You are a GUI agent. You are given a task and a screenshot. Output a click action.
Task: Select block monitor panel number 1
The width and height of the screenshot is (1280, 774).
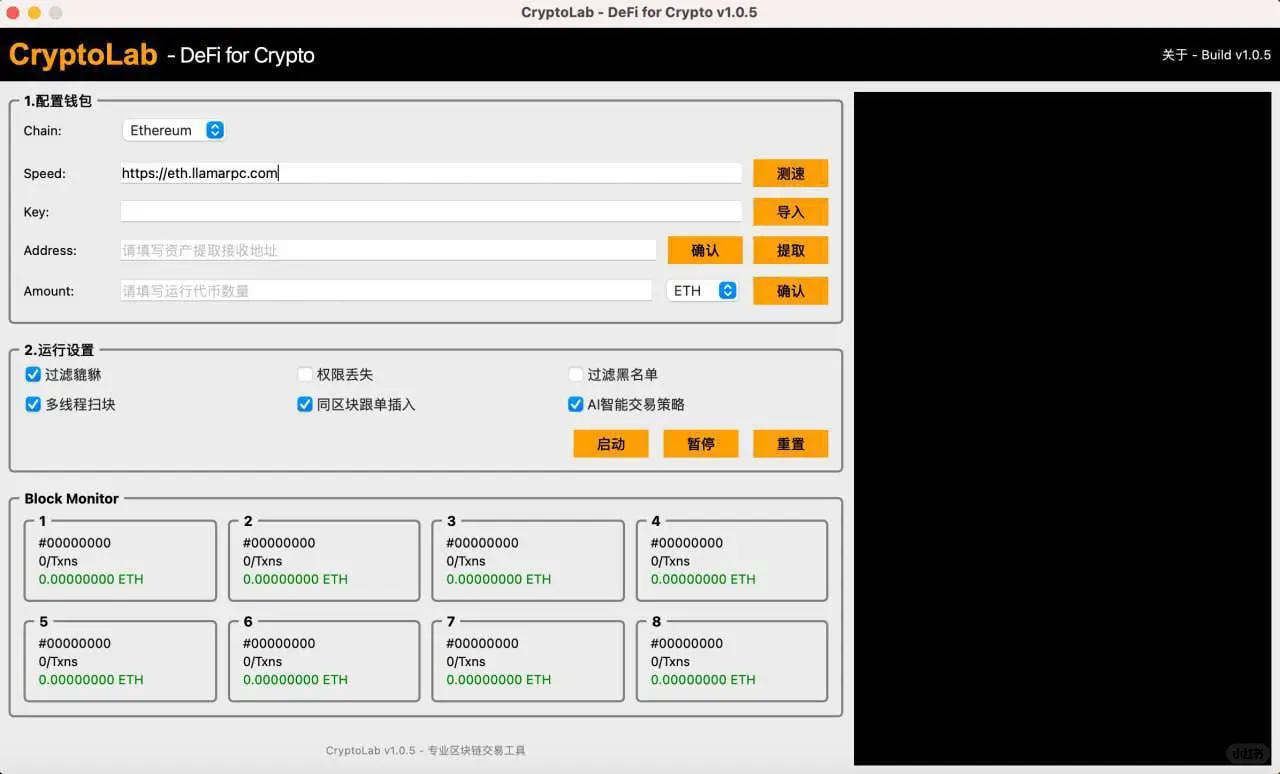pyautogui.click(x=120, y=560)
